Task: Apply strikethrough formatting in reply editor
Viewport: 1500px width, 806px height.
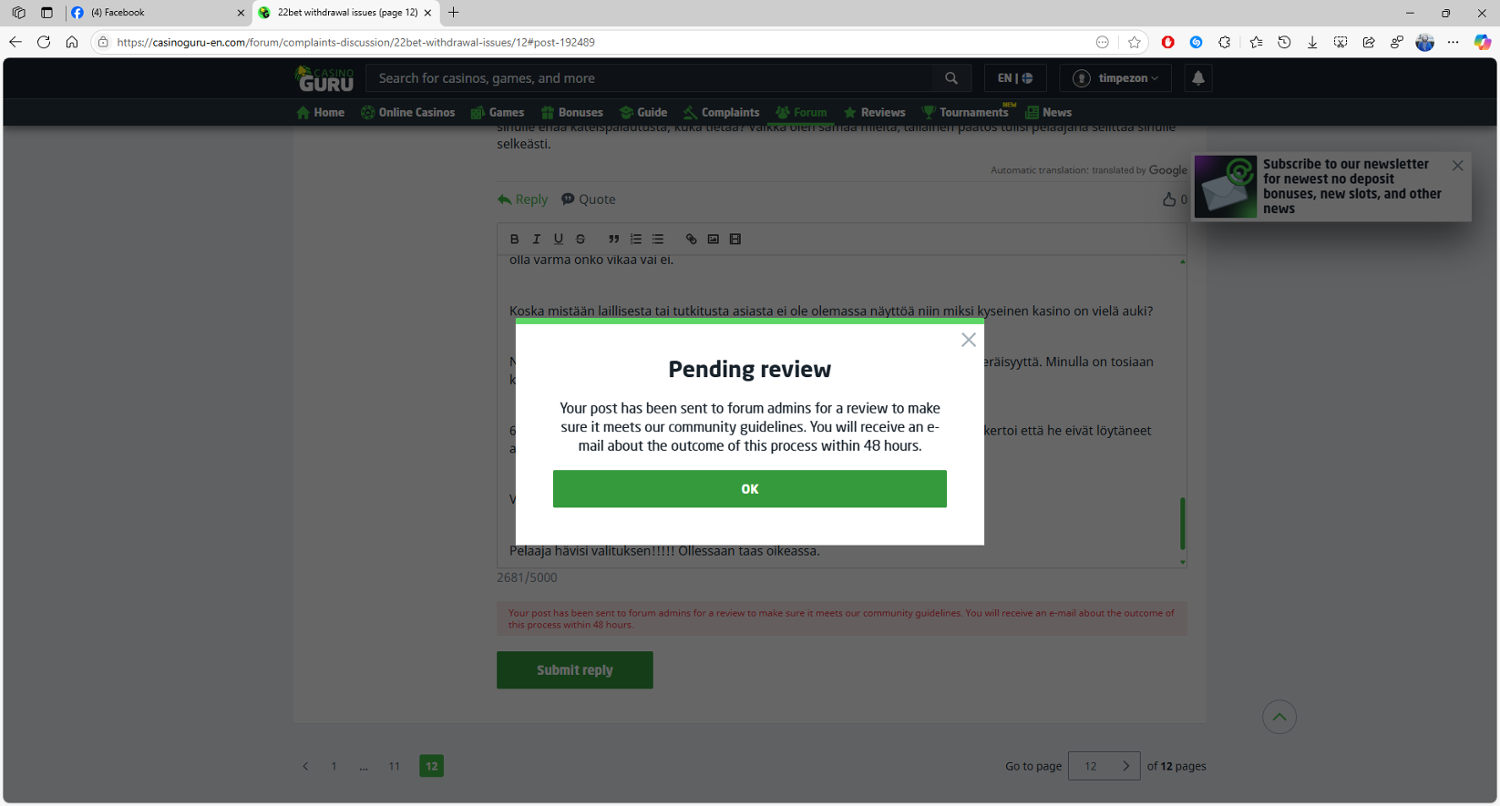Action: point(580,239)
